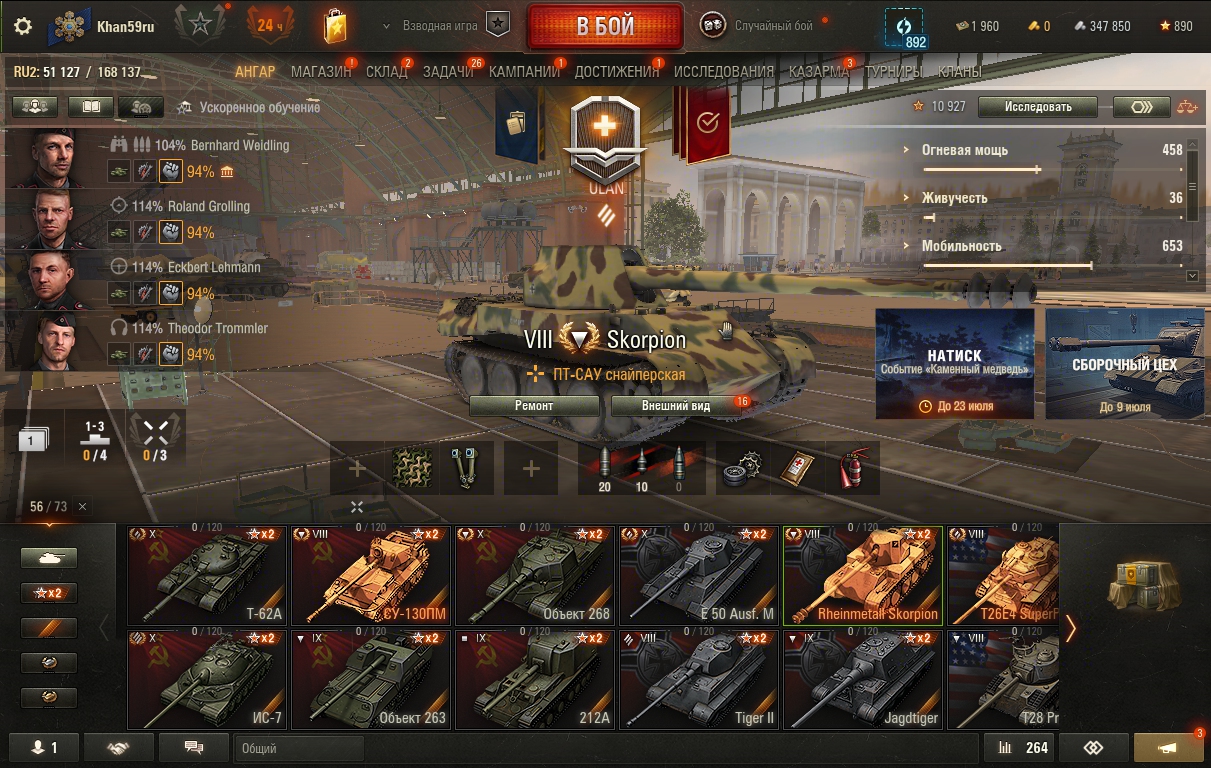Toggle accelerated crew training (Ускоренное обучение)
This screenshot has width=1211, height=768.
249,107
